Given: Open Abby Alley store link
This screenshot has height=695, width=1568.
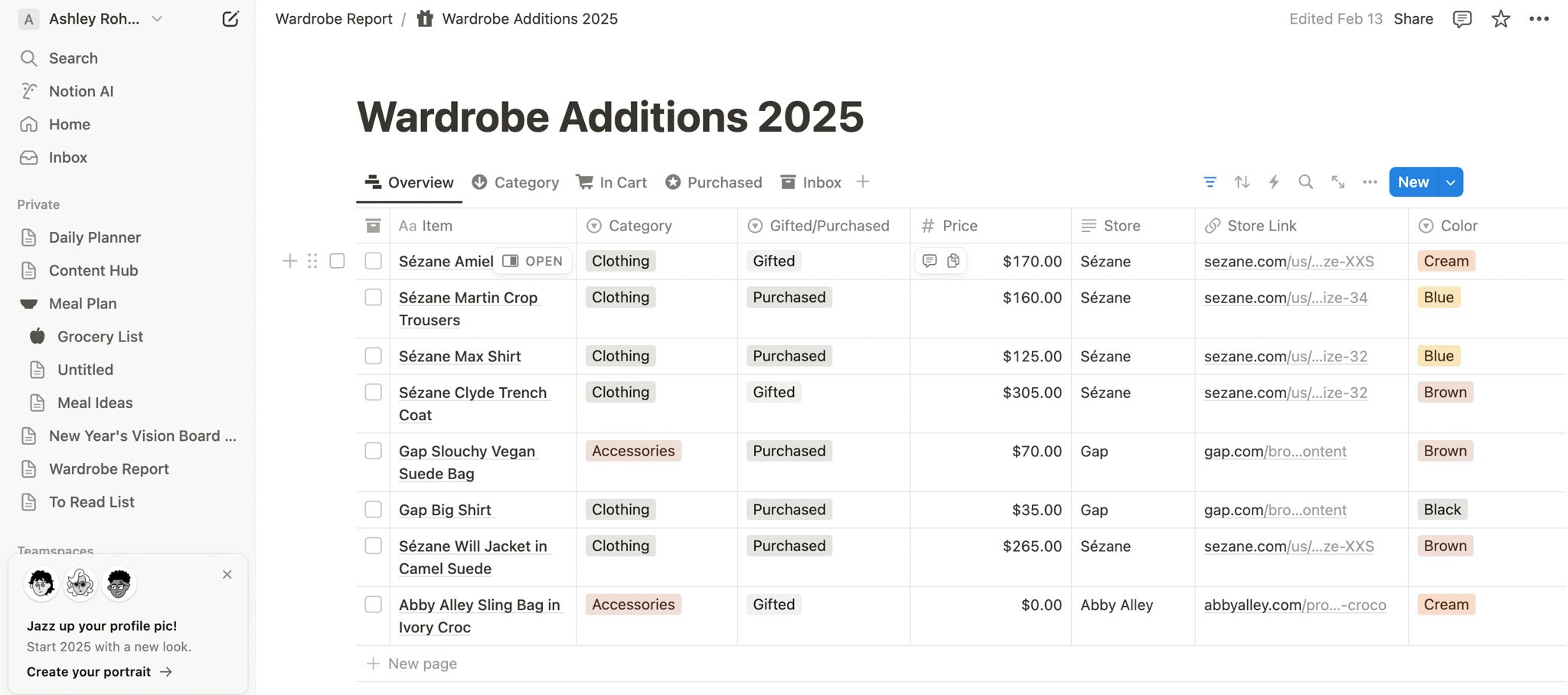Looking at the screenshot, I should coord(1295,605).
